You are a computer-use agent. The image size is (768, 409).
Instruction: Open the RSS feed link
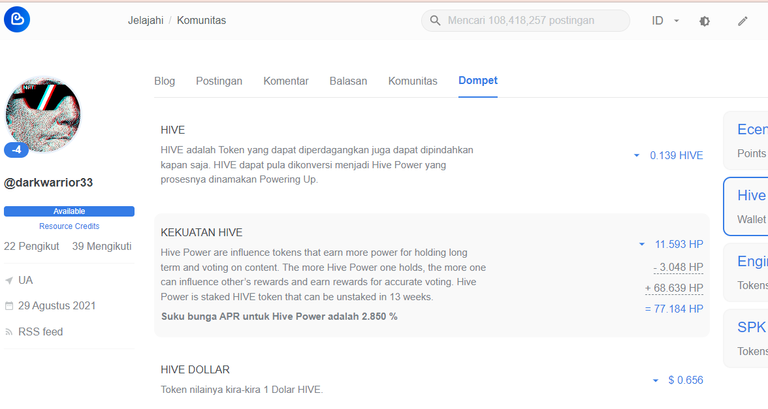[41, 332]
